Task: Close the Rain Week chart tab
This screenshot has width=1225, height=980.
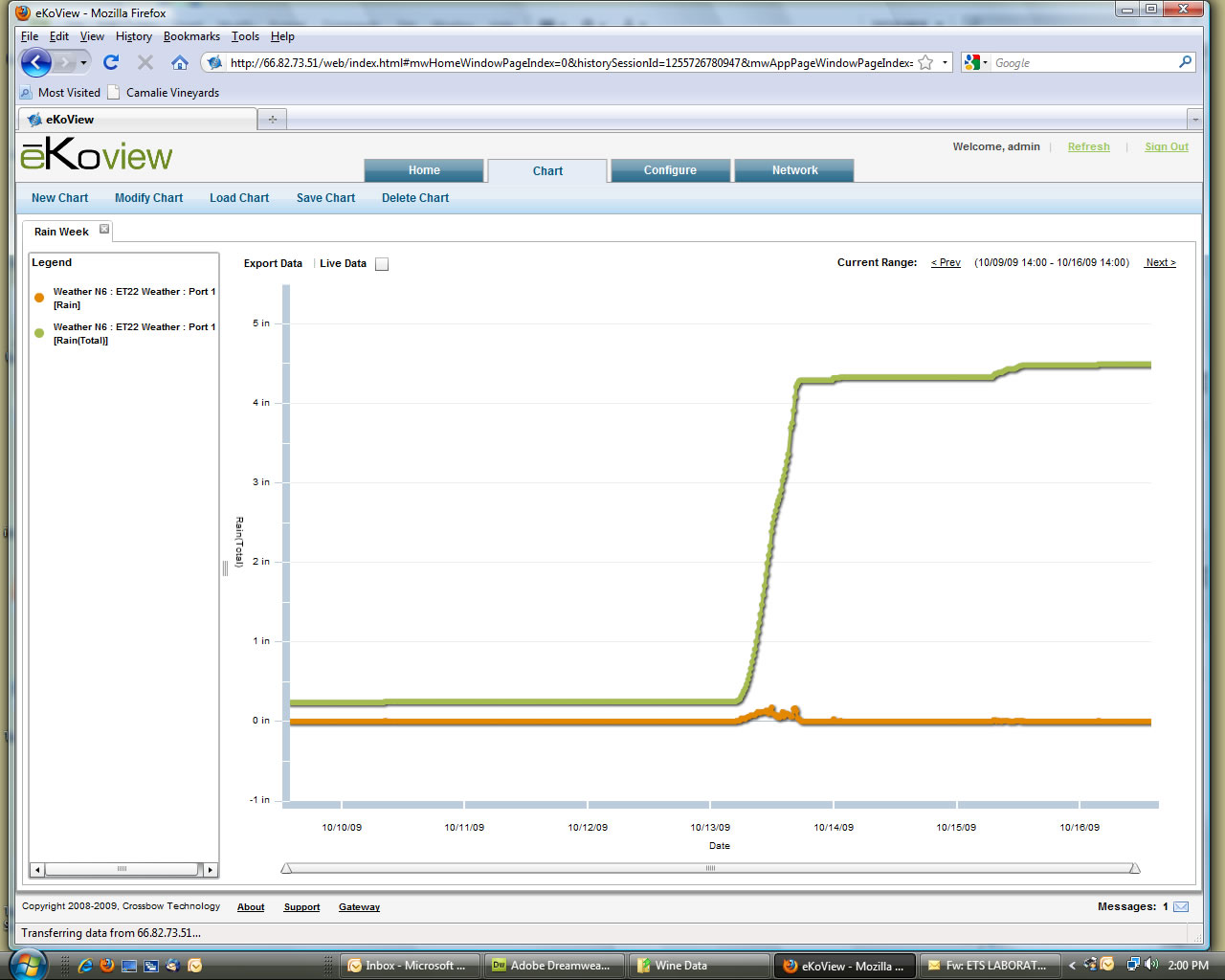Action: point(104,230)
